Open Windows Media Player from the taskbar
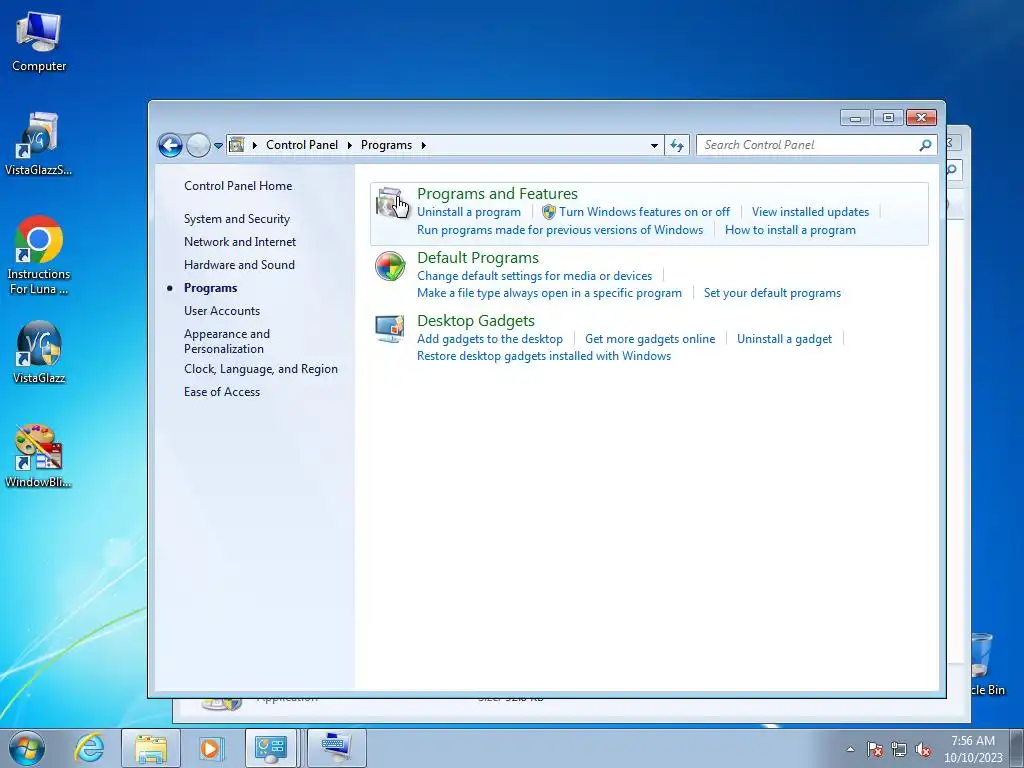Image resolution: width=1024 pixels, height=768 pixels. (210, 748)
